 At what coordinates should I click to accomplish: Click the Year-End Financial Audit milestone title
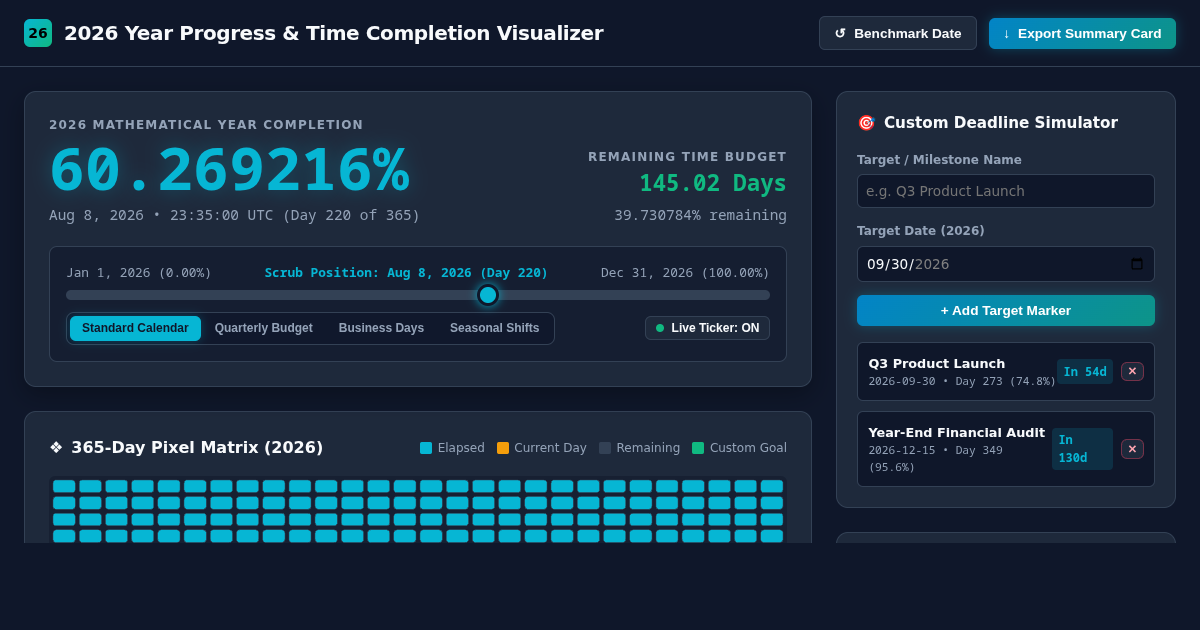pyautogui.click(x=956, y=432)
